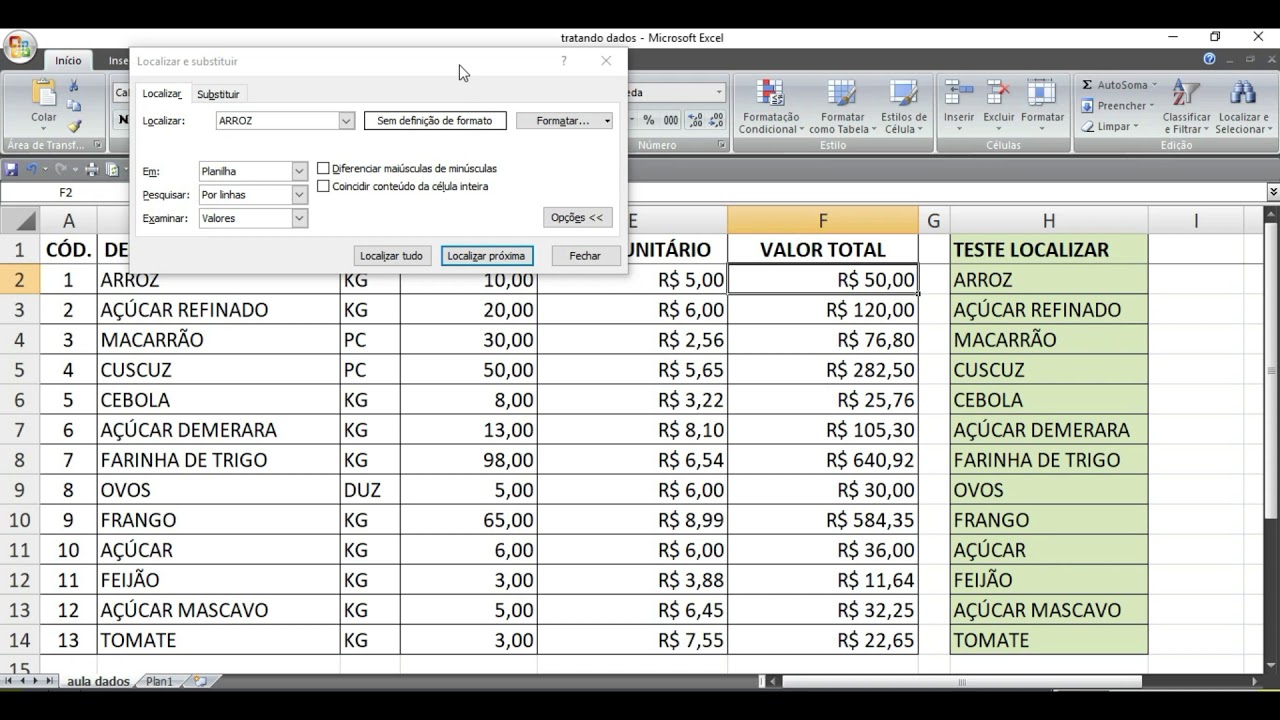The image size is (1280, 720).
Task: Open the round Office button menu
Action: tap(19, 47)
